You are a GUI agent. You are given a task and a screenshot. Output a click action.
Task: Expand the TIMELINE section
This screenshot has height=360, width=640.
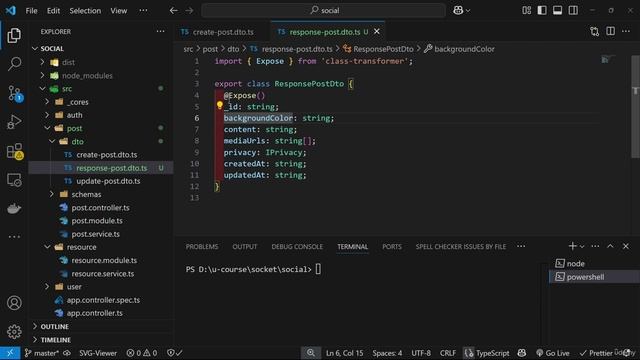[x=56, y=340]
